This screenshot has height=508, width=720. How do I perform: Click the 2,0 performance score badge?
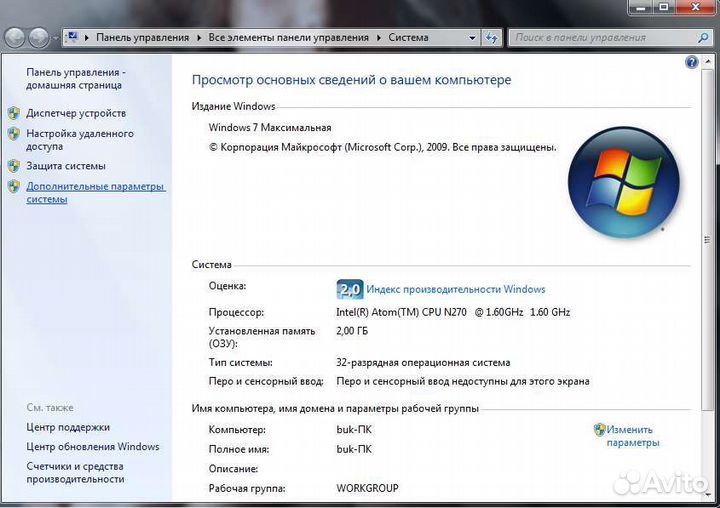pos(350,289)
